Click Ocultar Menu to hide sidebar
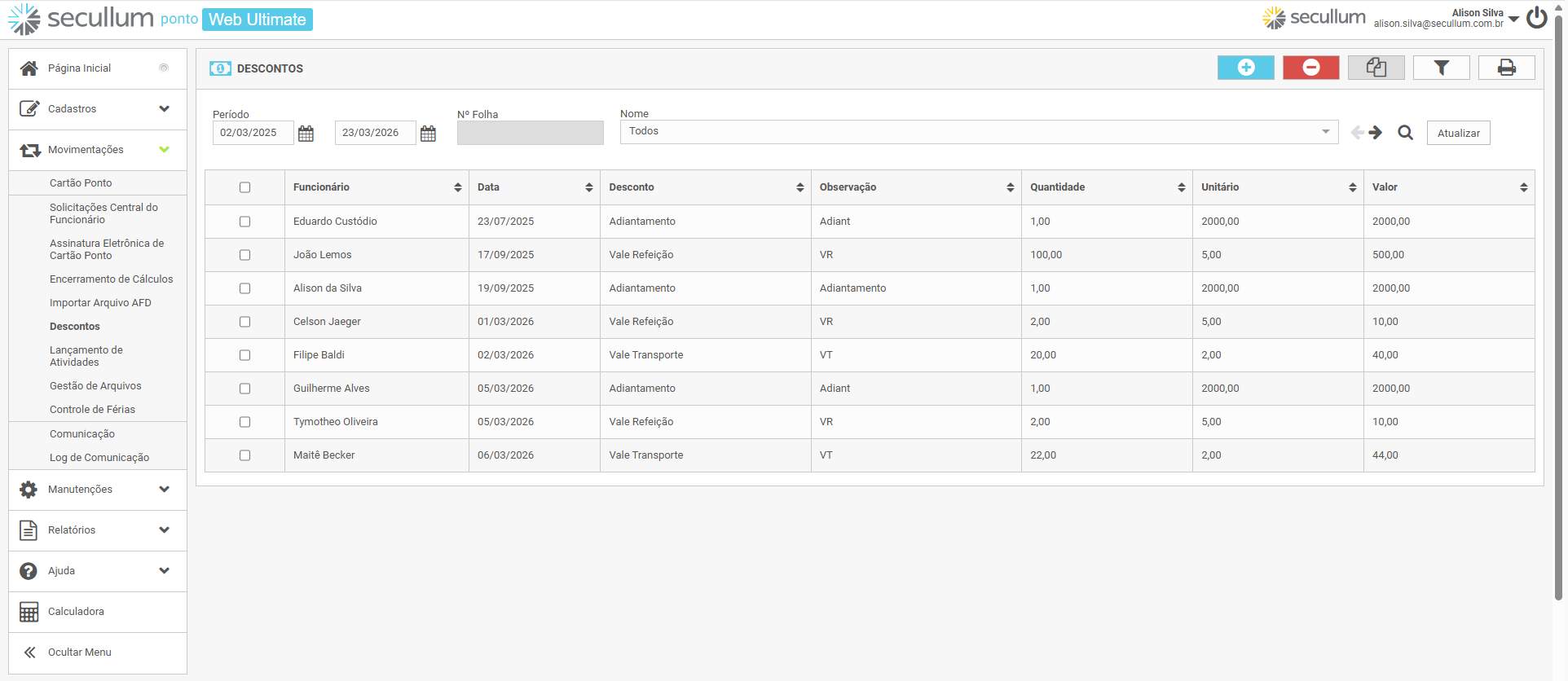The image size is (1568, 681). pos(79,652)
